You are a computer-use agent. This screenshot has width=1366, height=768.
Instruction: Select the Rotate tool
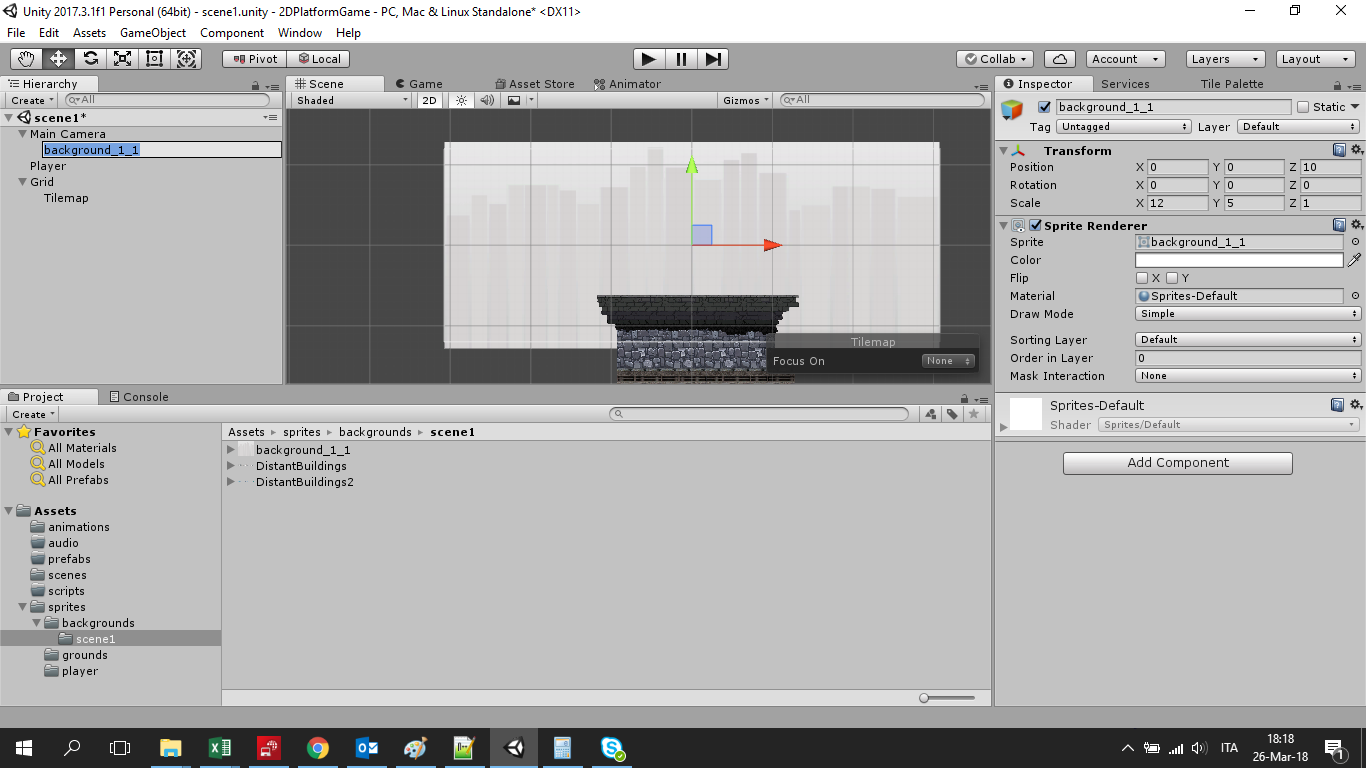click(x=90, y=59)
